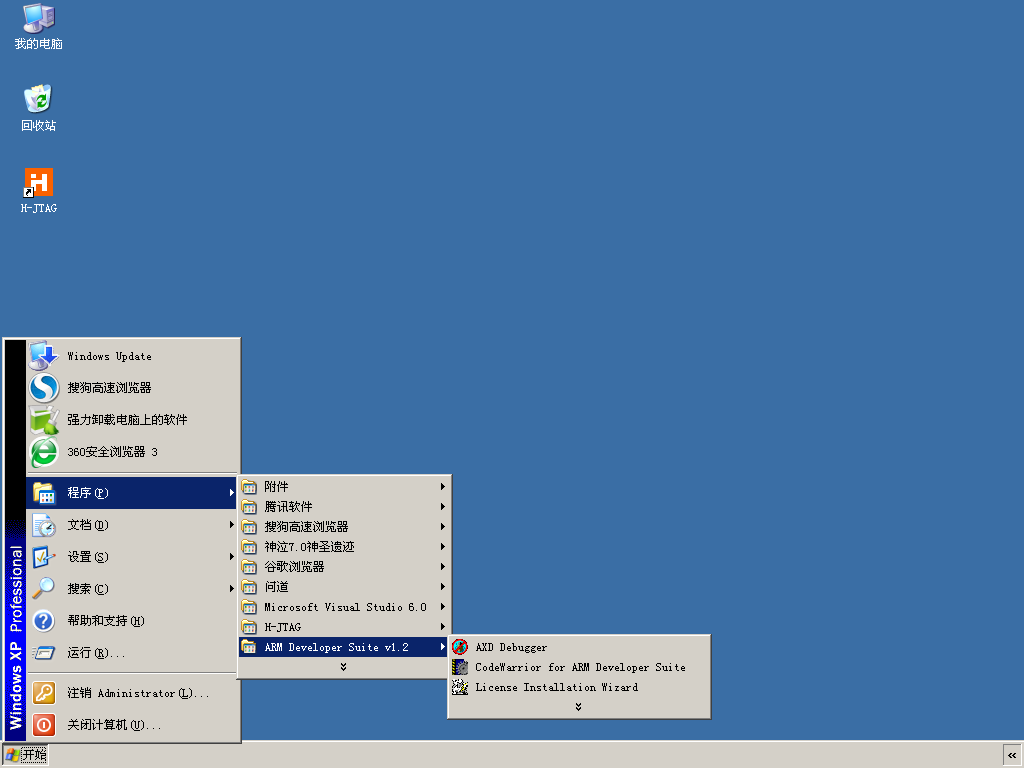Show more programs via double chevron
The width and height of the screenshot is (1024, 768).
click(x=344, y=667)
